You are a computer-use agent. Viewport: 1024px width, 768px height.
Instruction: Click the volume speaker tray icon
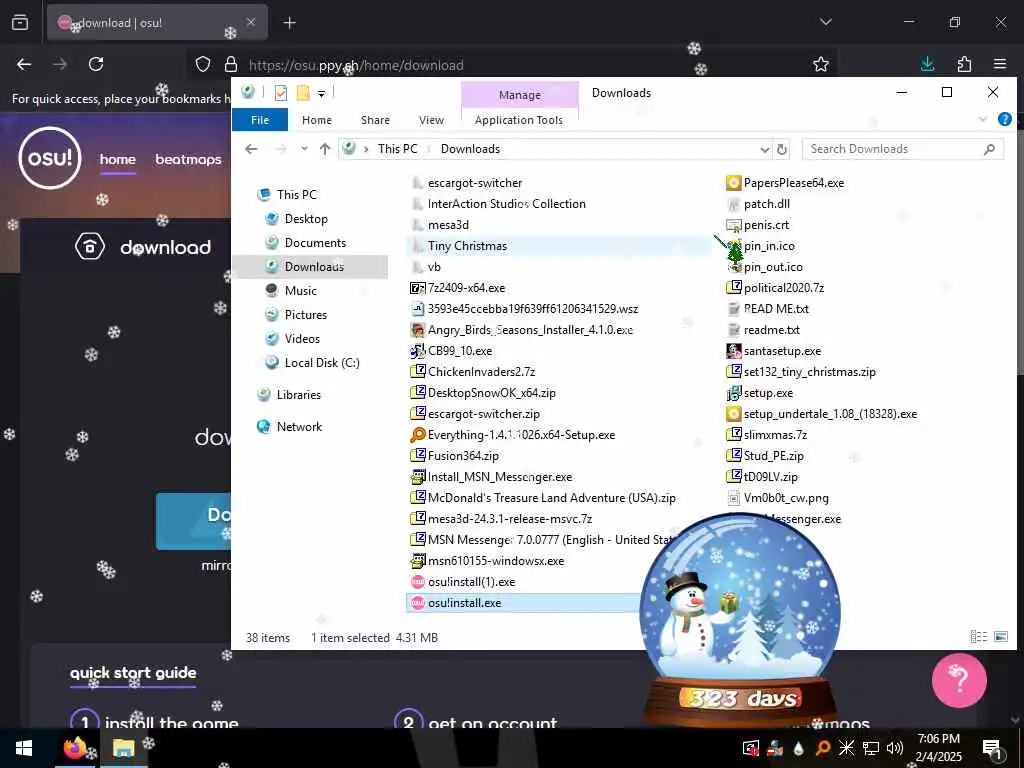click(895, 748)
